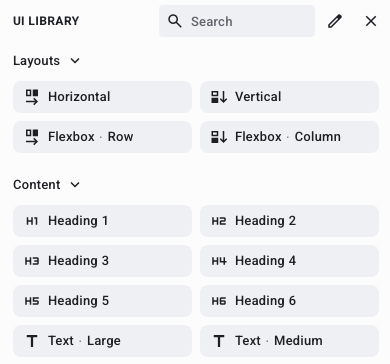Click the Vertical layout icon
The width and height of the screenshot is (390, 364).
coord(219,97)
